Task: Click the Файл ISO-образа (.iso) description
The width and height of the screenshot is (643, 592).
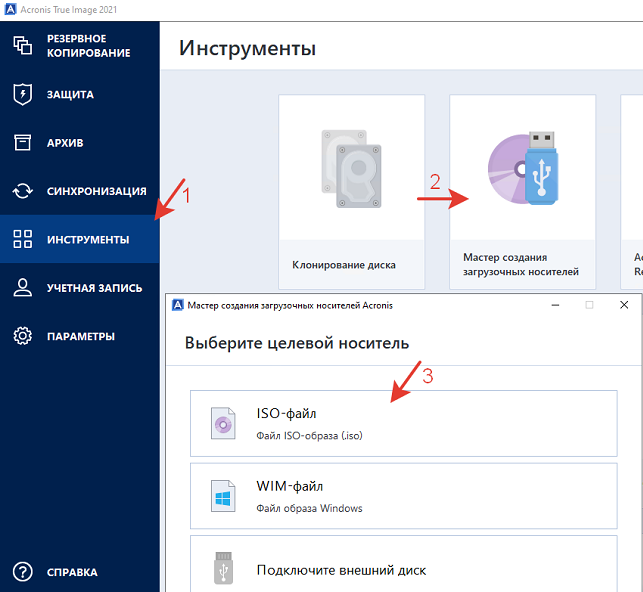Action: 309,435
